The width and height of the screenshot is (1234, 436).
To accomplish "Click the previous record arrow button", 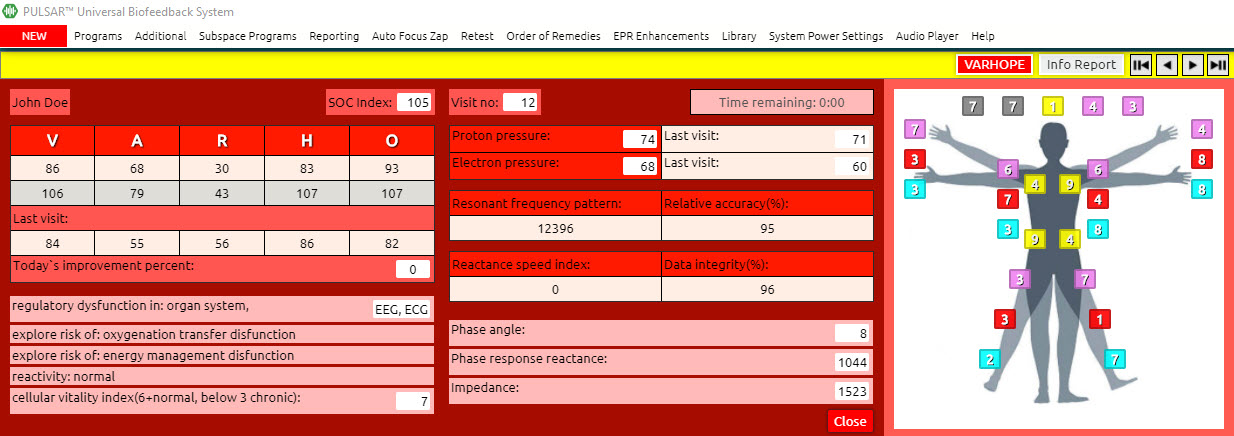I will click(1166, 65).
